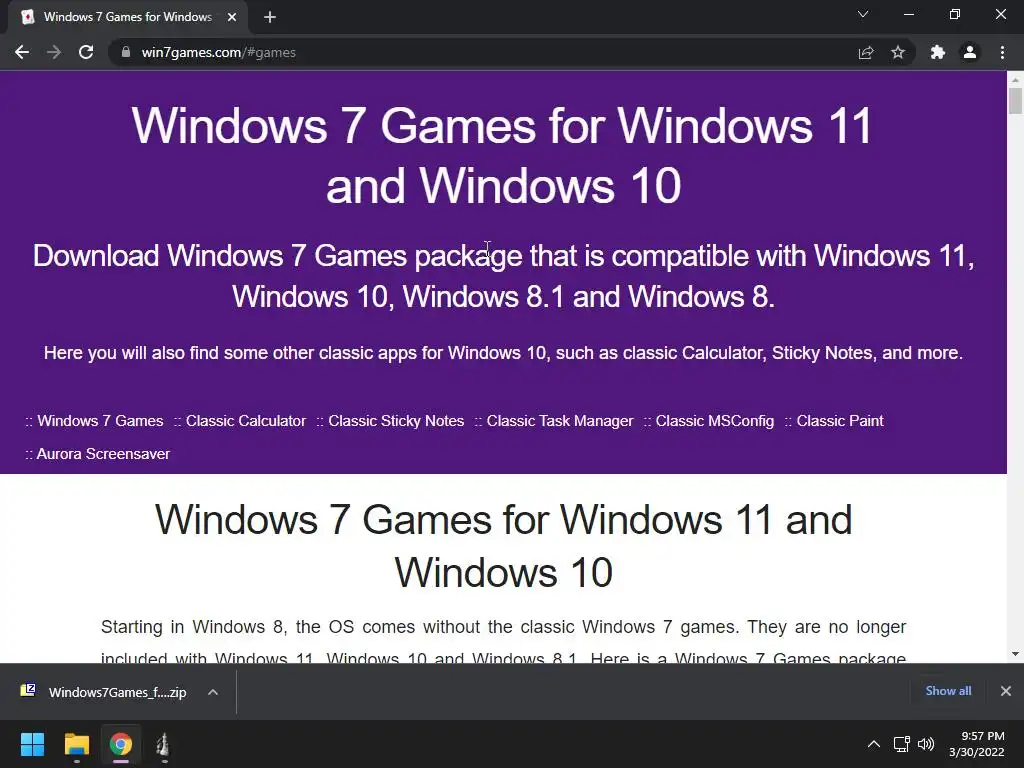Select the Windows 7 Games for Windows tab
This screenshot has height=768, width=1024.
(x=128, y=17)
